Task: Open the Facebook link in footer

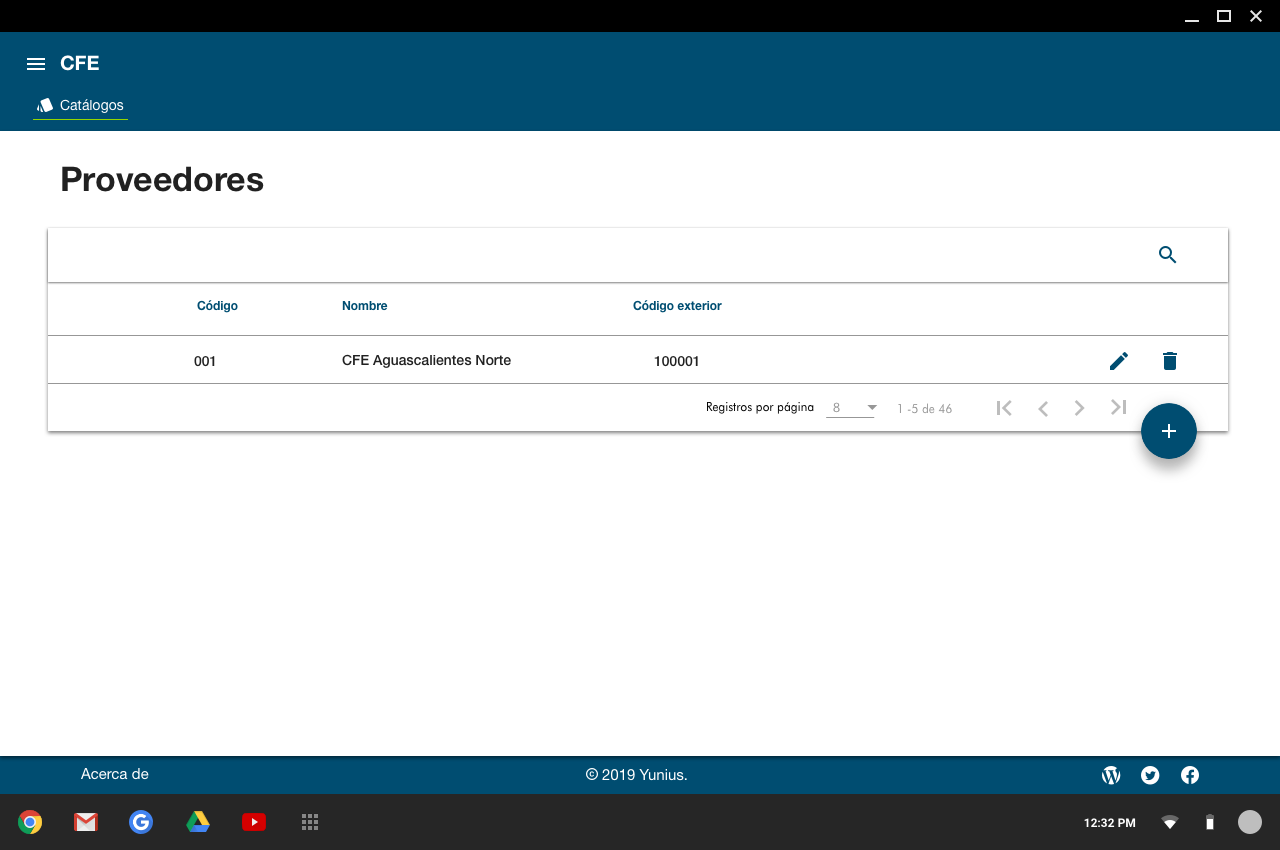Action: pyautogui.click(x=1190, y=775)
